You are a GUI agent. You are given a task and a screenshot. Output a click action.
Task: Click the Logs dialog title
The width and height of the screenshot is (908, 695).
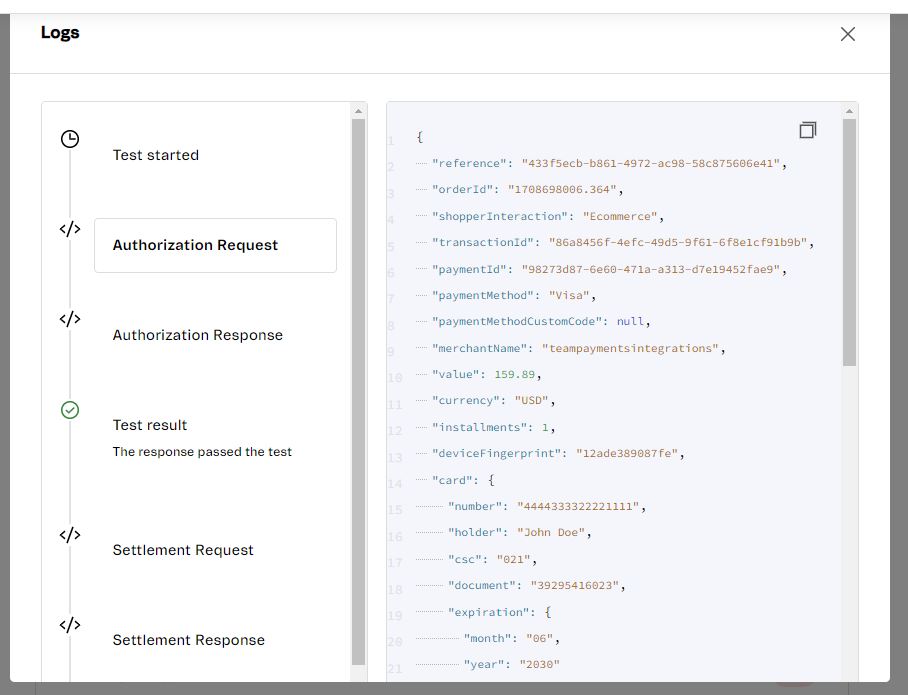tap(60, 32)
